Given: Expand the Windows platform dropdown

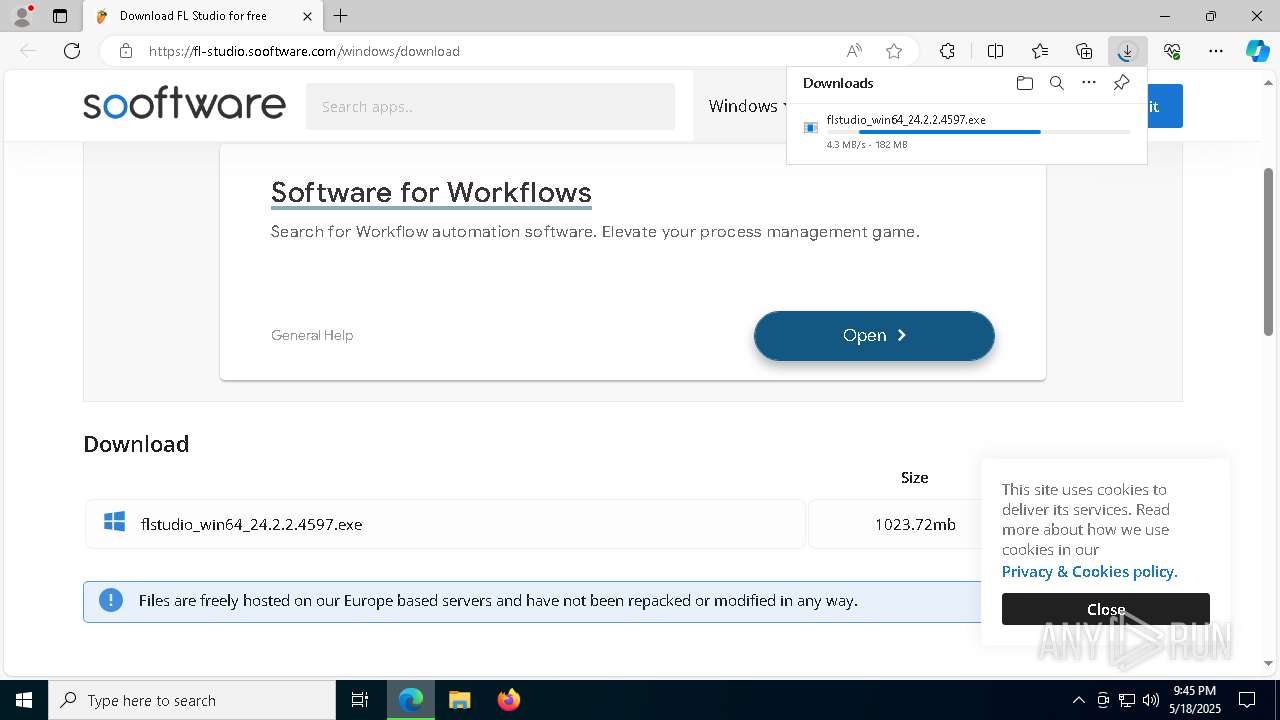Looking at the screenshot, I should 747,106.
